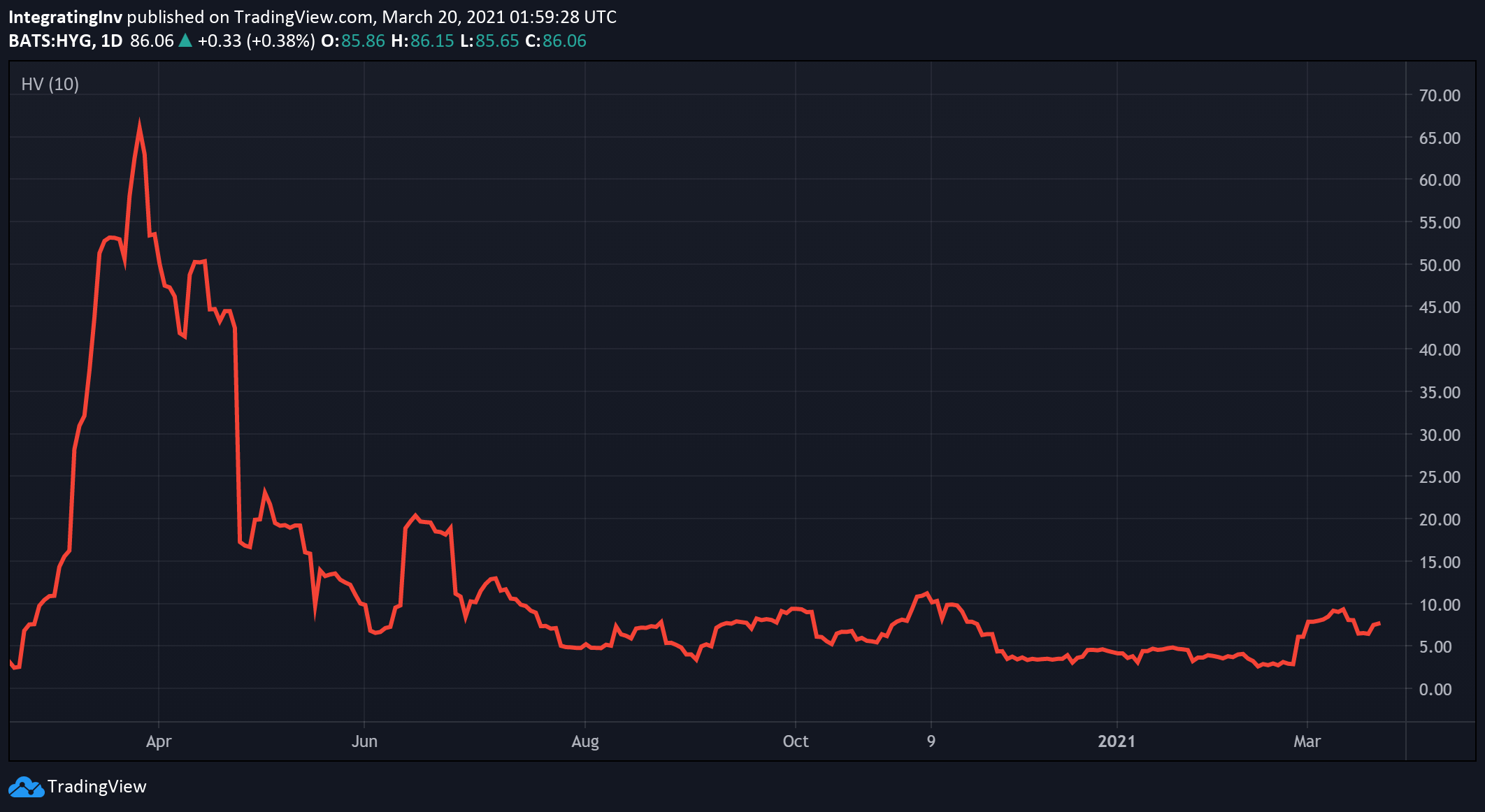Click the 9 November label on time axis
Viewport: 1485px width, 812px height.
pyautogui.click(x=931, y=741)
